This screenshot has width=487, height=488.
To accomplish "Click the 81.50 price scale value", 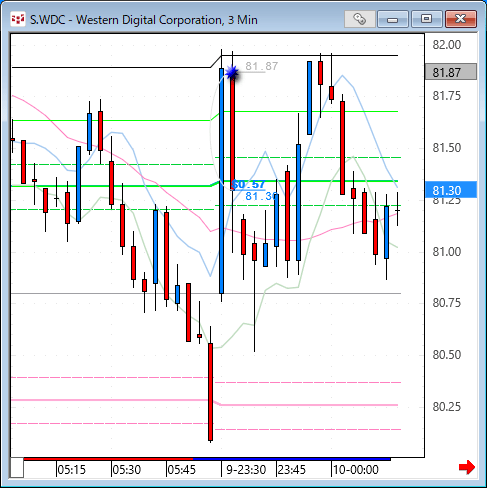I will pos(447,148).
